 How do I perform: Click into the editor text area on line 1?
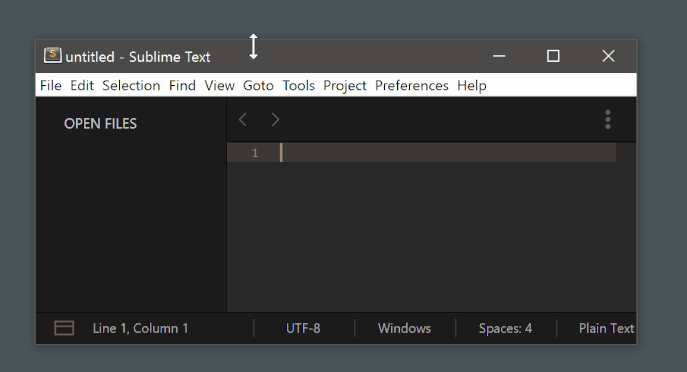447,152
